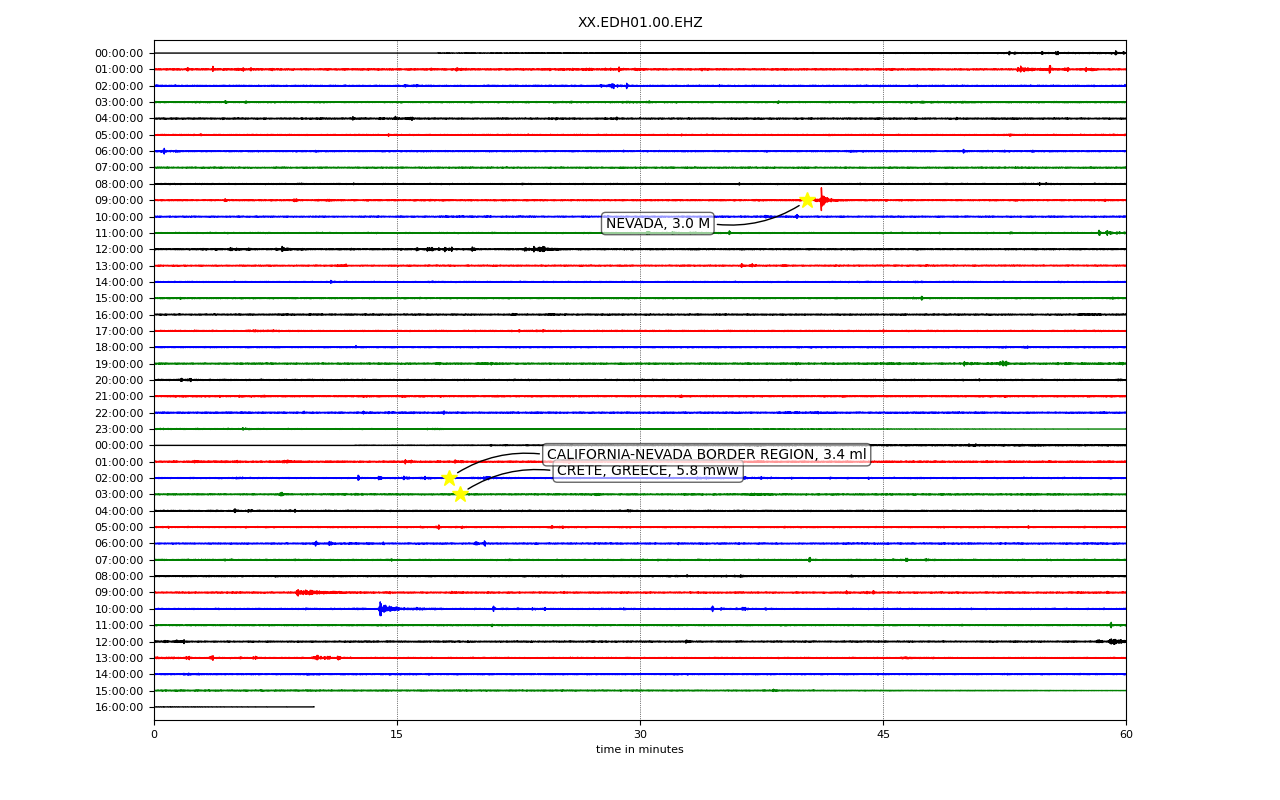
Task: Click the 60 tick on the x-axis
Action: tap(1126, 735)
